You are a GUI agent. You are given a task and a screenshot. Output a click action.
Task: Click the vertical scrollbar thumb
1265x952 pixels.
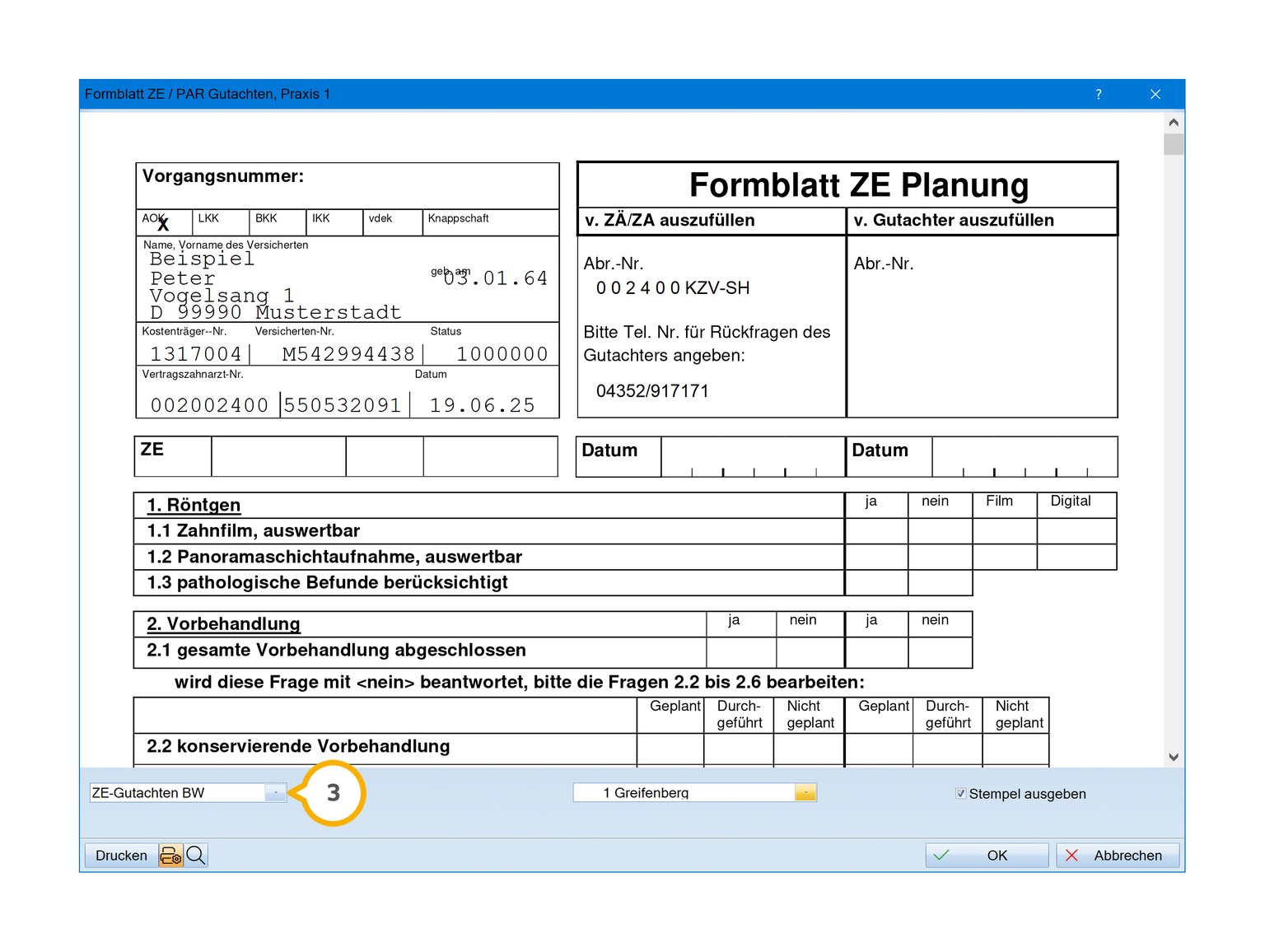click(1174, 144)
